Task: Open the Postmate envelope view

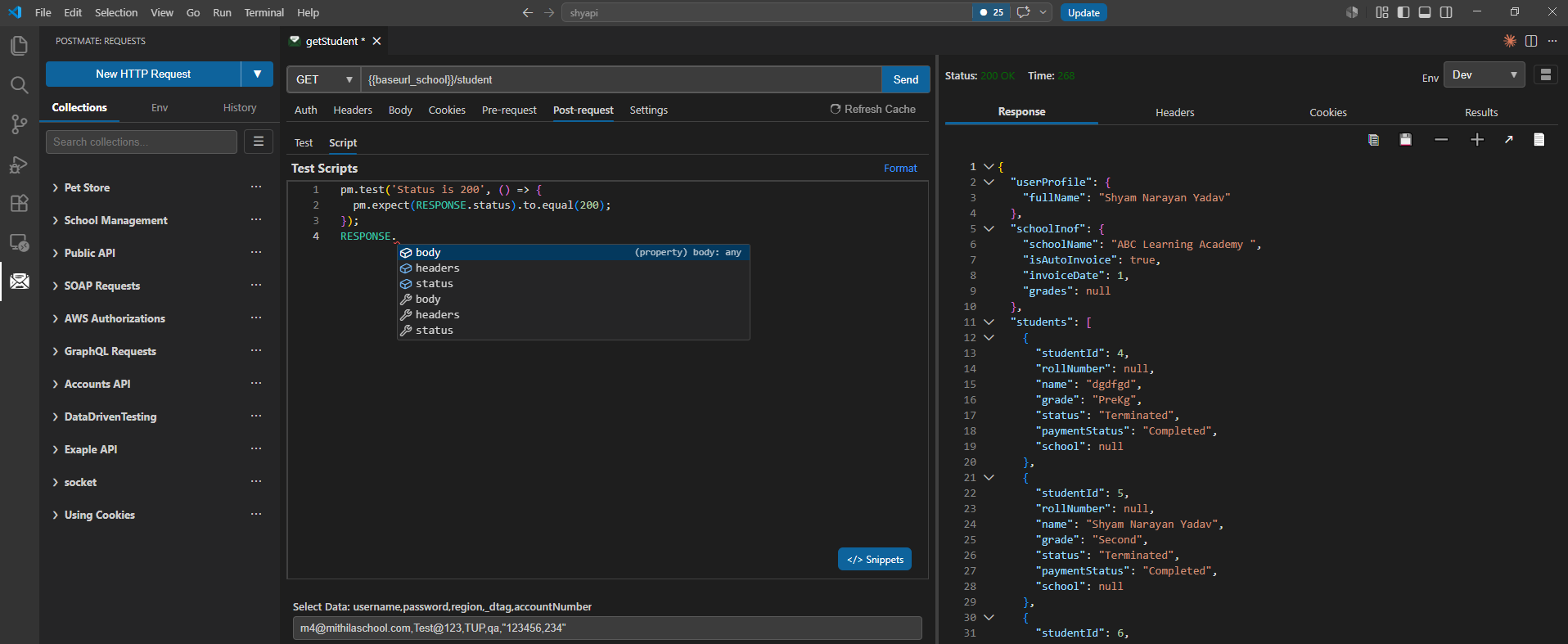Action: click(19, 281)
